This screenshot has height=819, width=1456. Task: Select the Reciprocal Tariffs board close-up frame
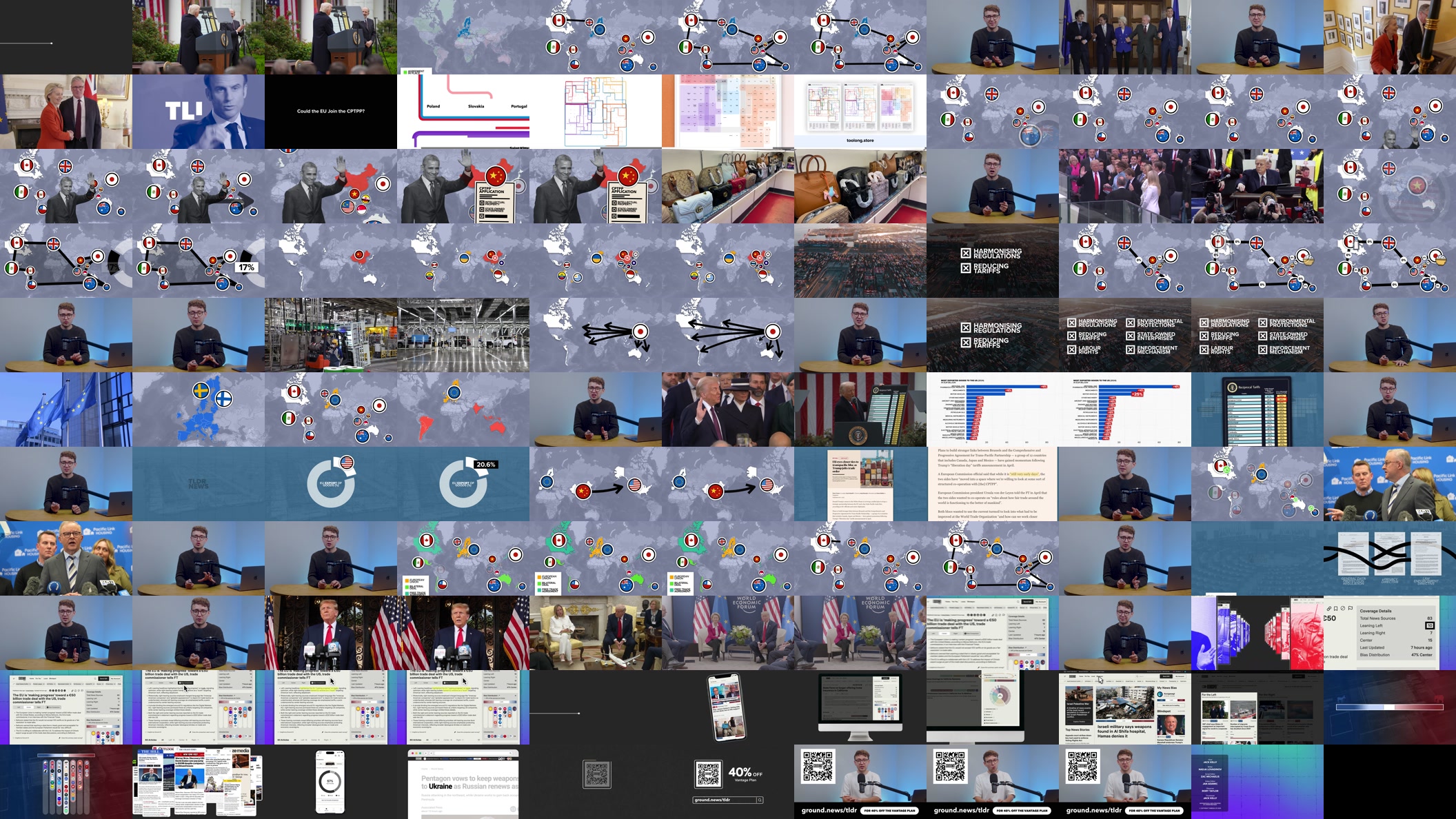(x=1257, y=410)
